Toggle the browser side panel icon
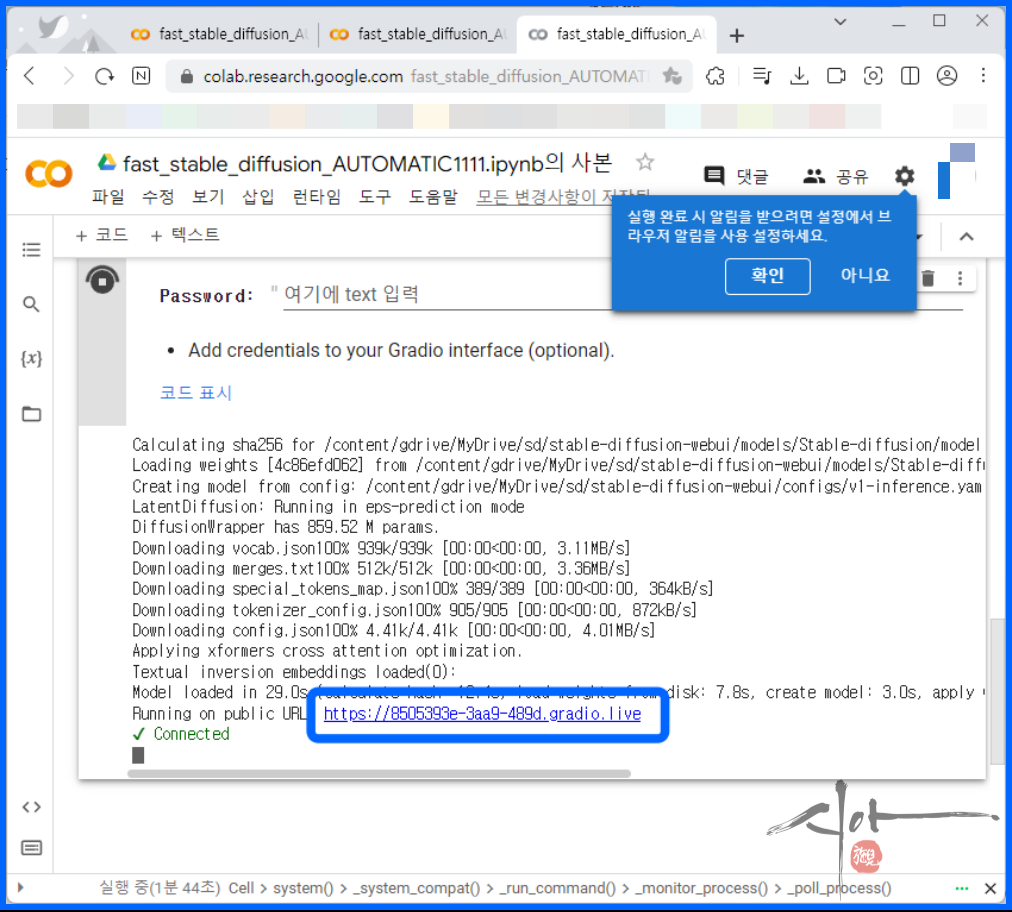The width and height of the screenshot is (1012, 912). pos(910,76)
